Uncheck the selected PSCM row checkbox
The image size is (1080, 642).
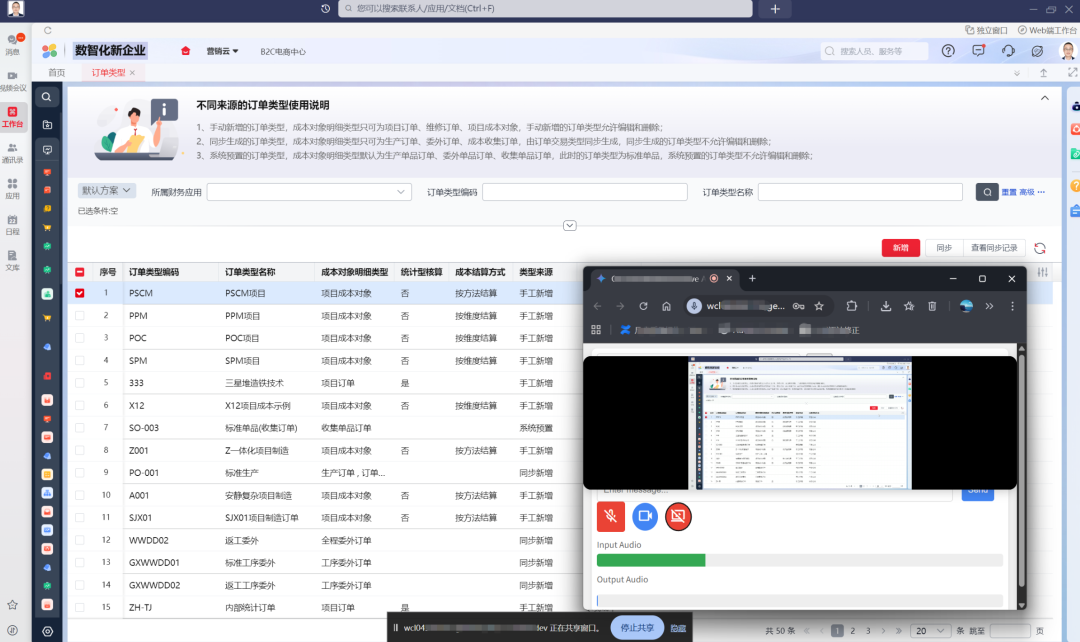click(81, 291)
